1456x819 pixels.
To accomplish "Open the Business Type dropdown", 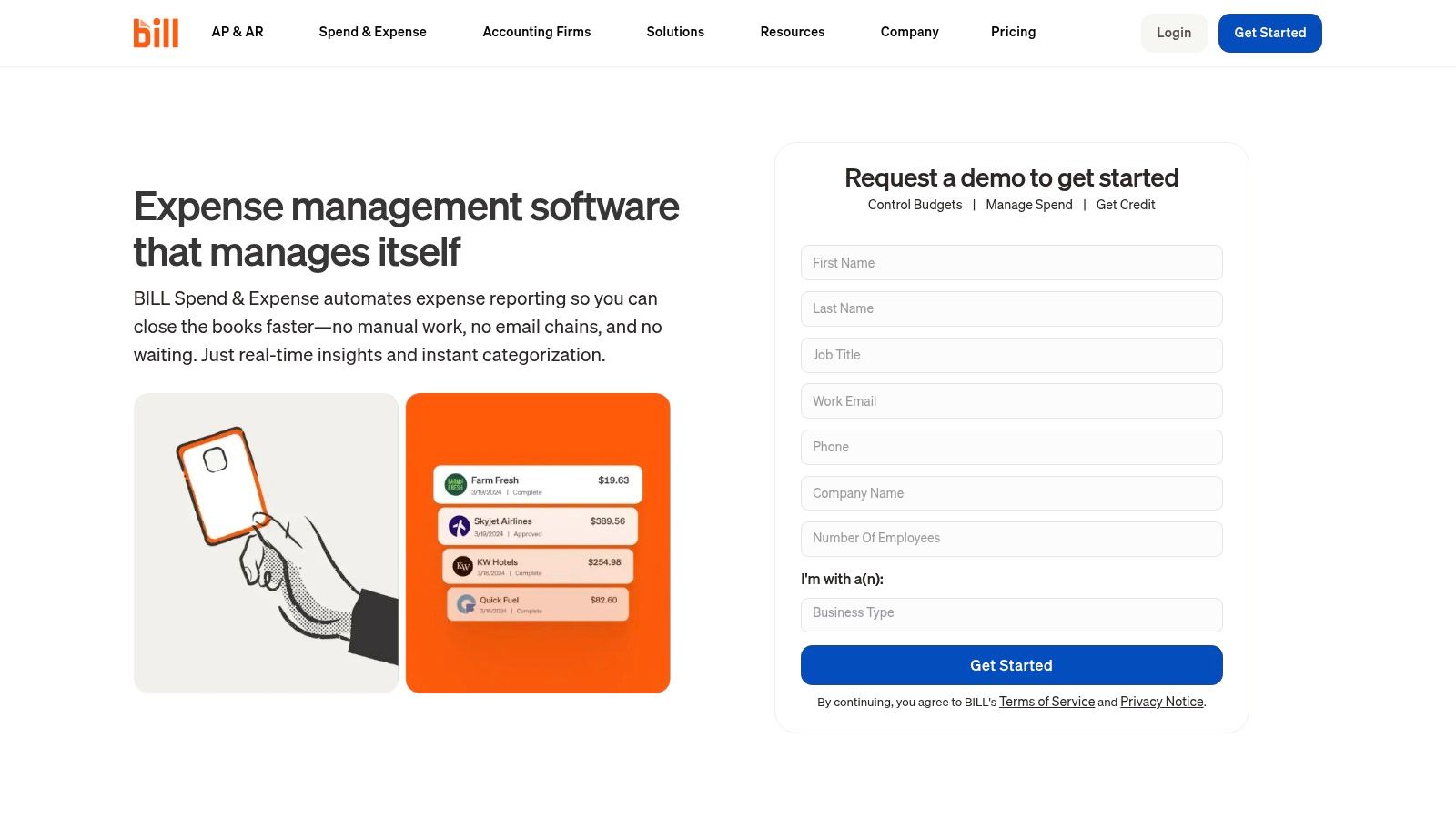I will [1012, 614].
